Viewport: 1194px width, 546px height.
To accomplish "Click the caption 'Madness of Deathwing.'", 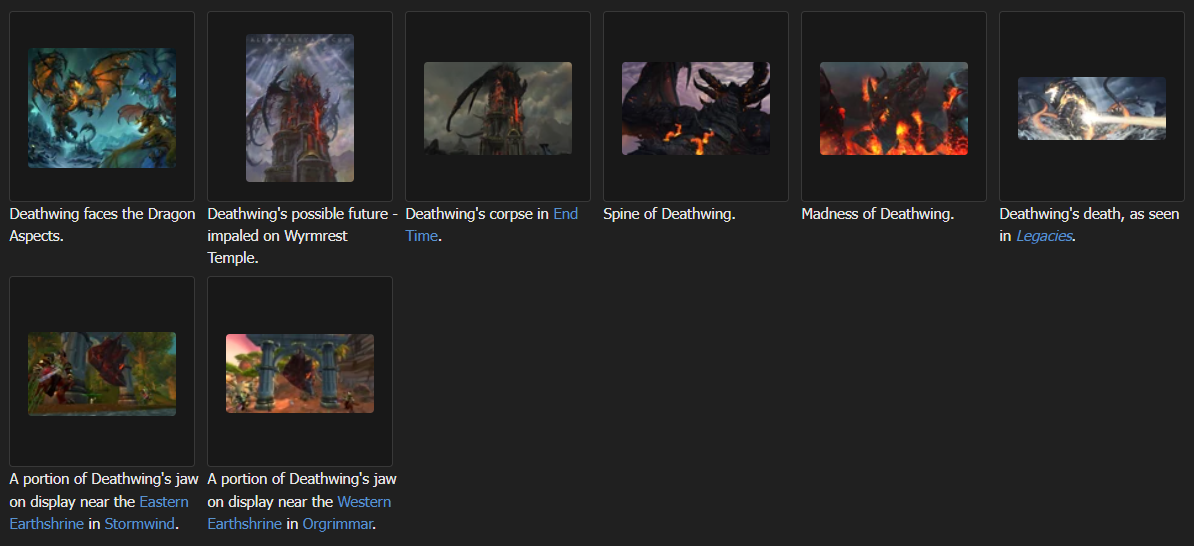I will click(877, 214).
